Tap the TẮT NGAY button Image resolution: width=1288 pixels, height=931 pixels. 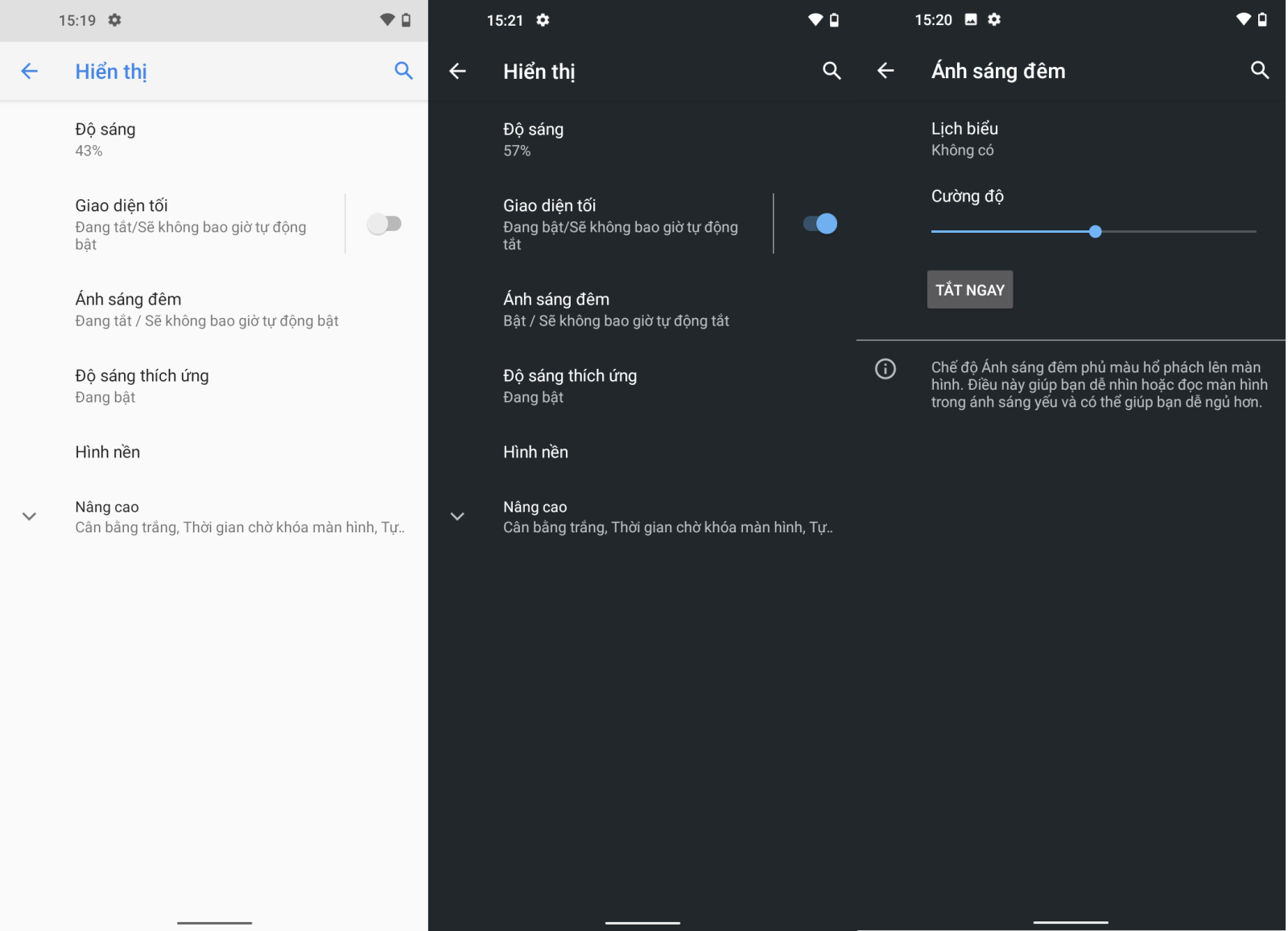point(970,290)
